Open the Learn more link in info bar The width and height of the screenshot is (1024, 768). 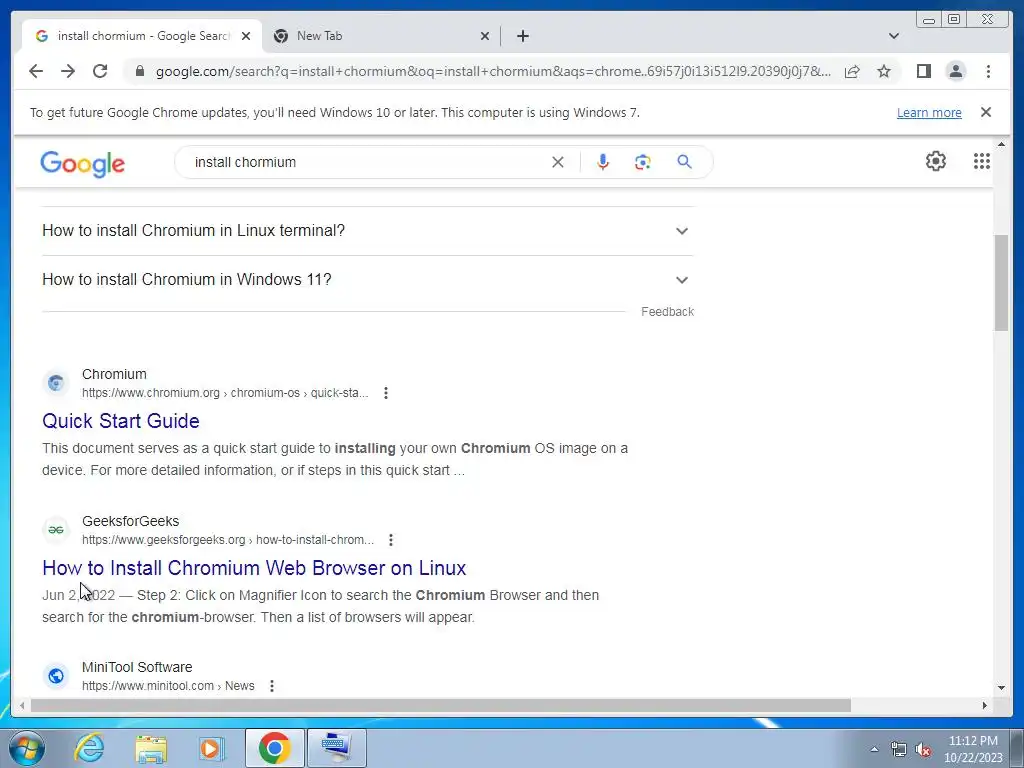click(929, 112)
